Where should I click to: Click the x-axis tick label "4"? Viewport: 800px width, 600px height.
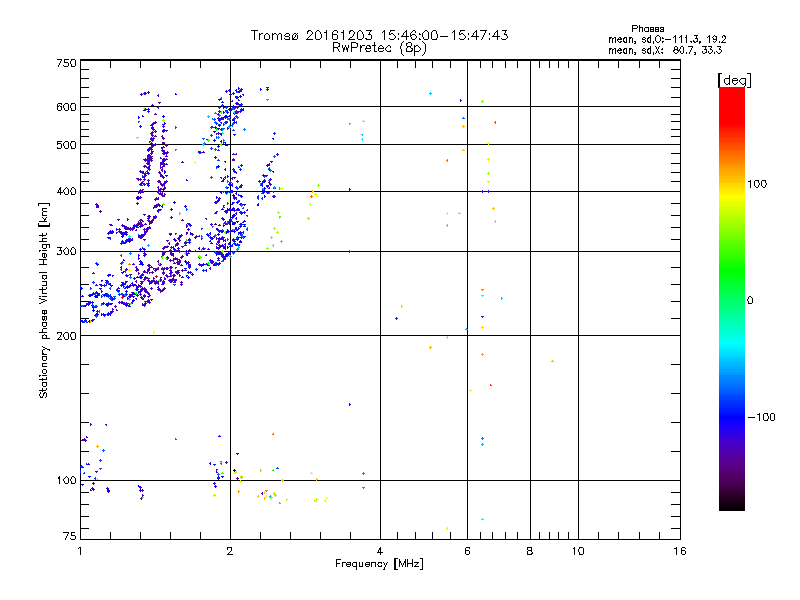(380, 551)
